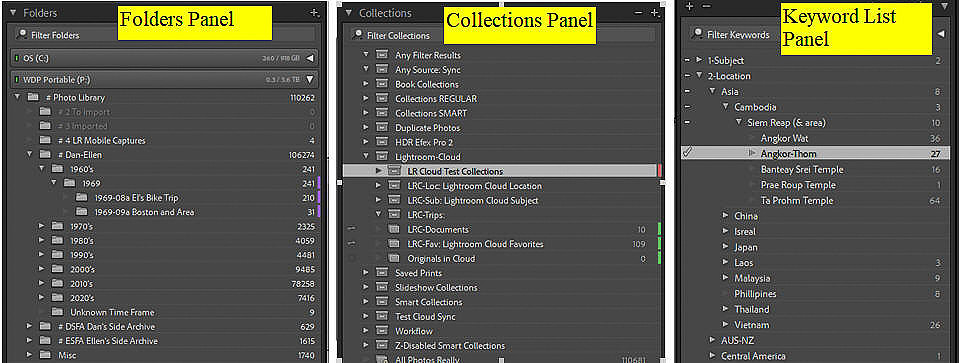This screenshot has height=363, width=959.
Task: Toggle sync for LRC-Documents collection
Action: point(351,229)
